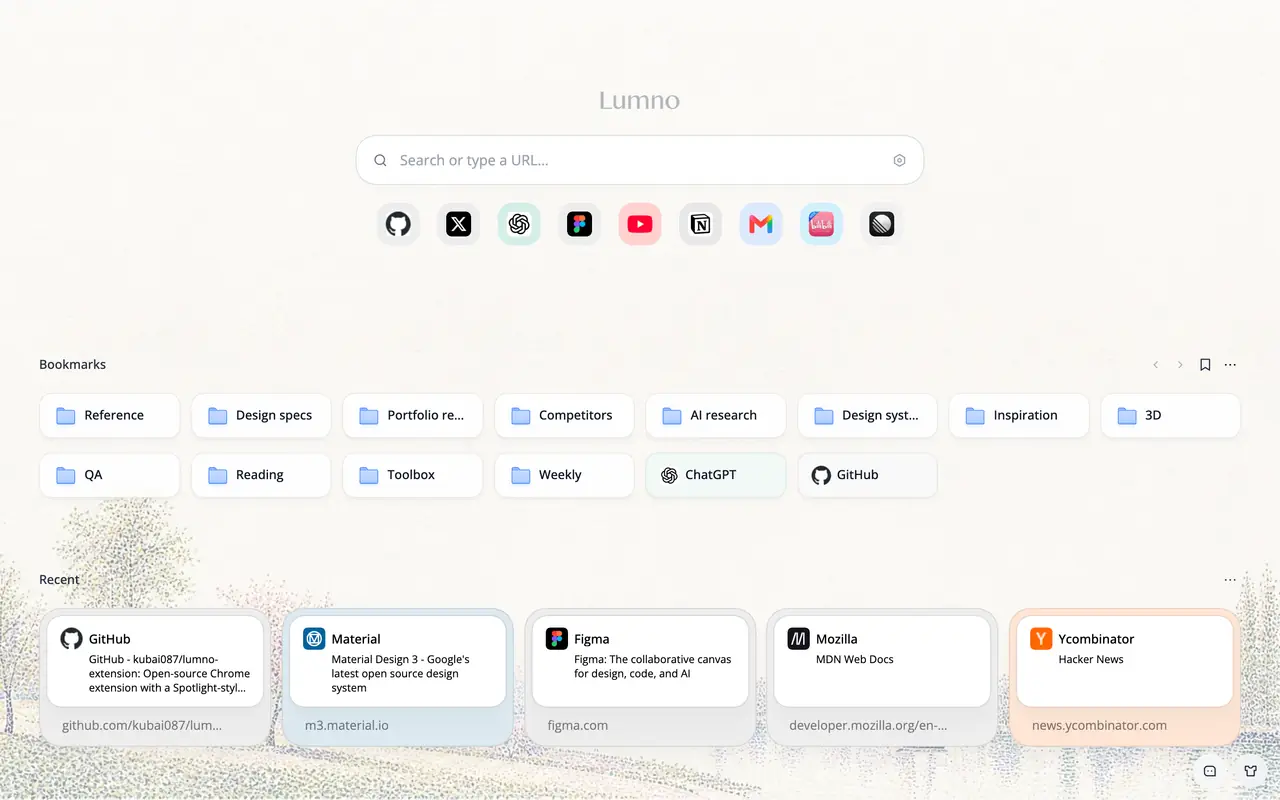
Task: Open the Figma shortcut icon under the search bar
Action: pyautogui.click(x=579, y=224)
